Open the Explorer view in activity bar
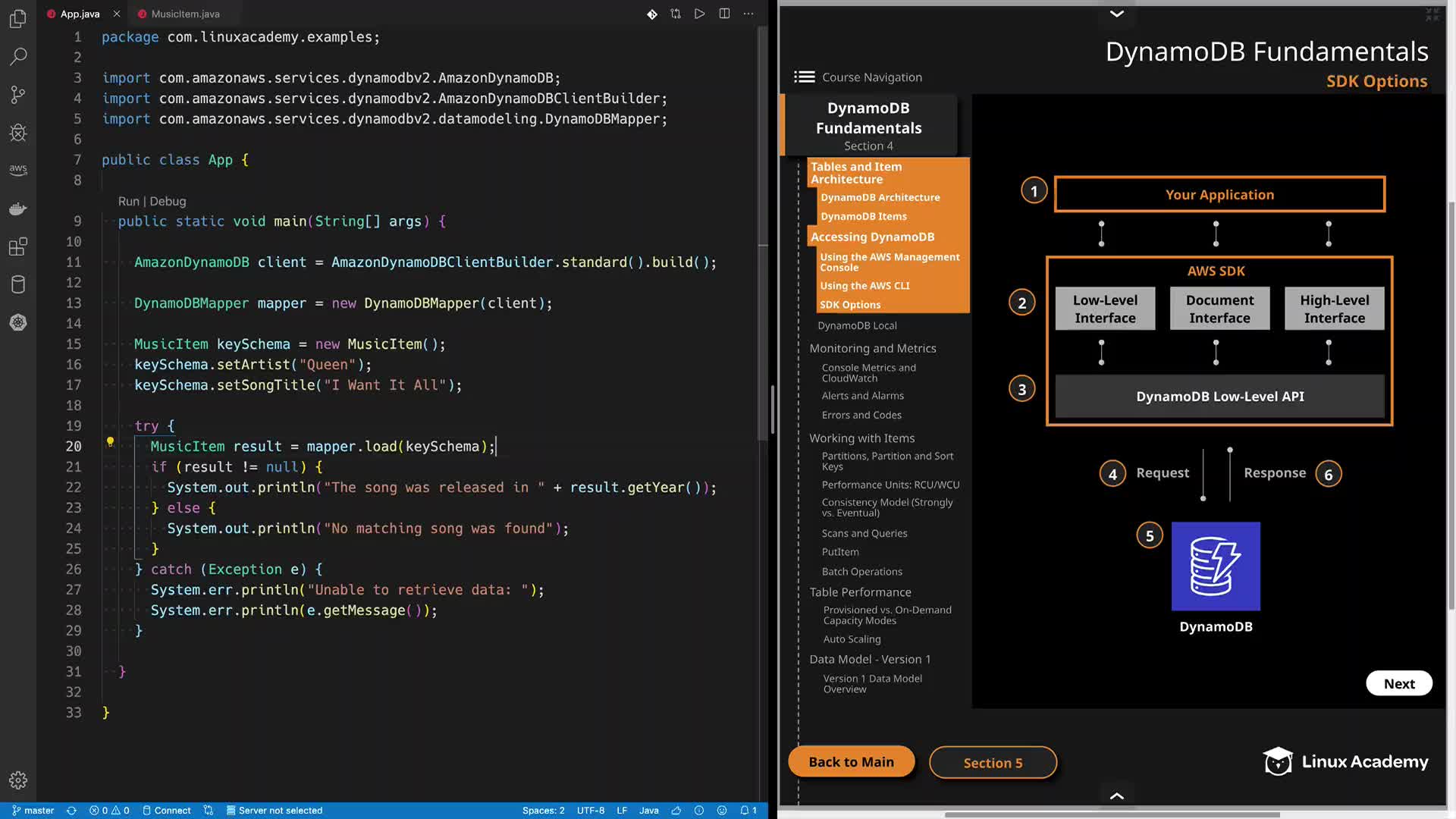This screenshot has width=1456, height=819. click(x=18, y=18)
